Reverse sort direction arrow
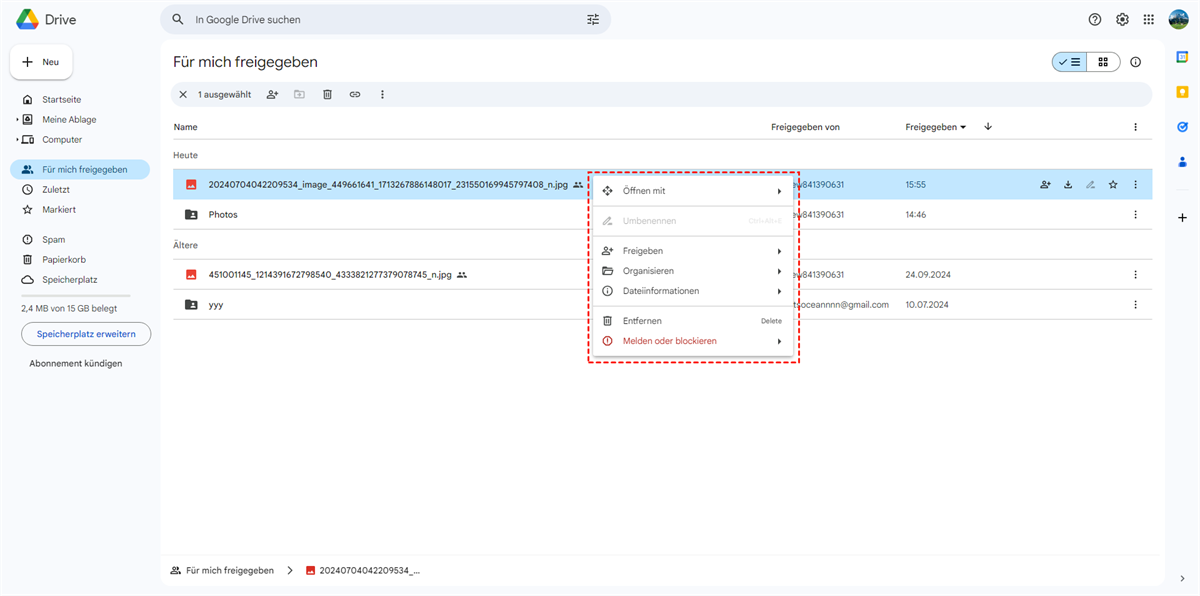 988,127
